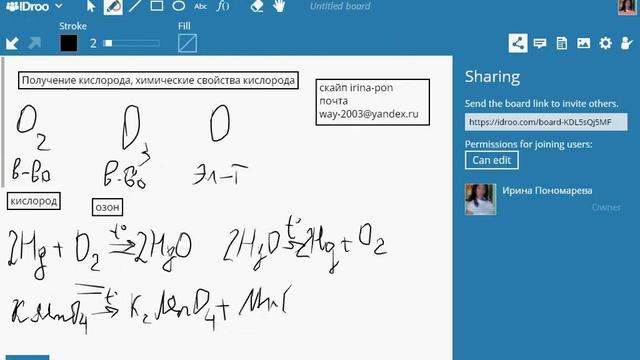640x360 pixels.
Task: Click the Fill label
Action: tap(184, 26)
